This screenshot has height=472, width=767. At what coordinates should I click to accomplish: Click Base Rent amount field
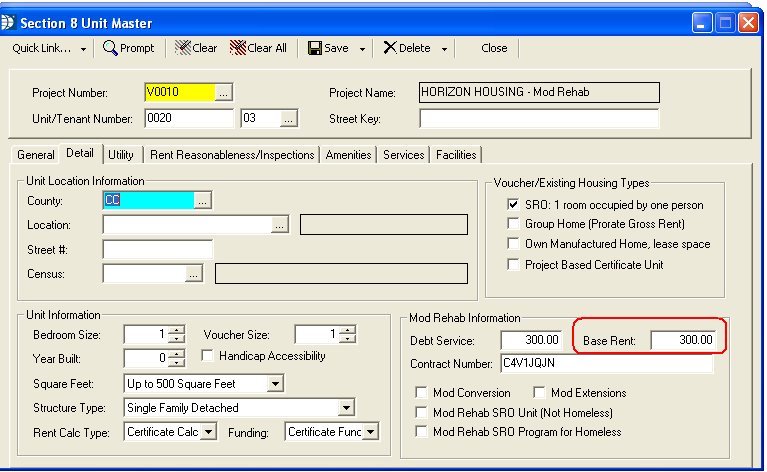point(683,340)
